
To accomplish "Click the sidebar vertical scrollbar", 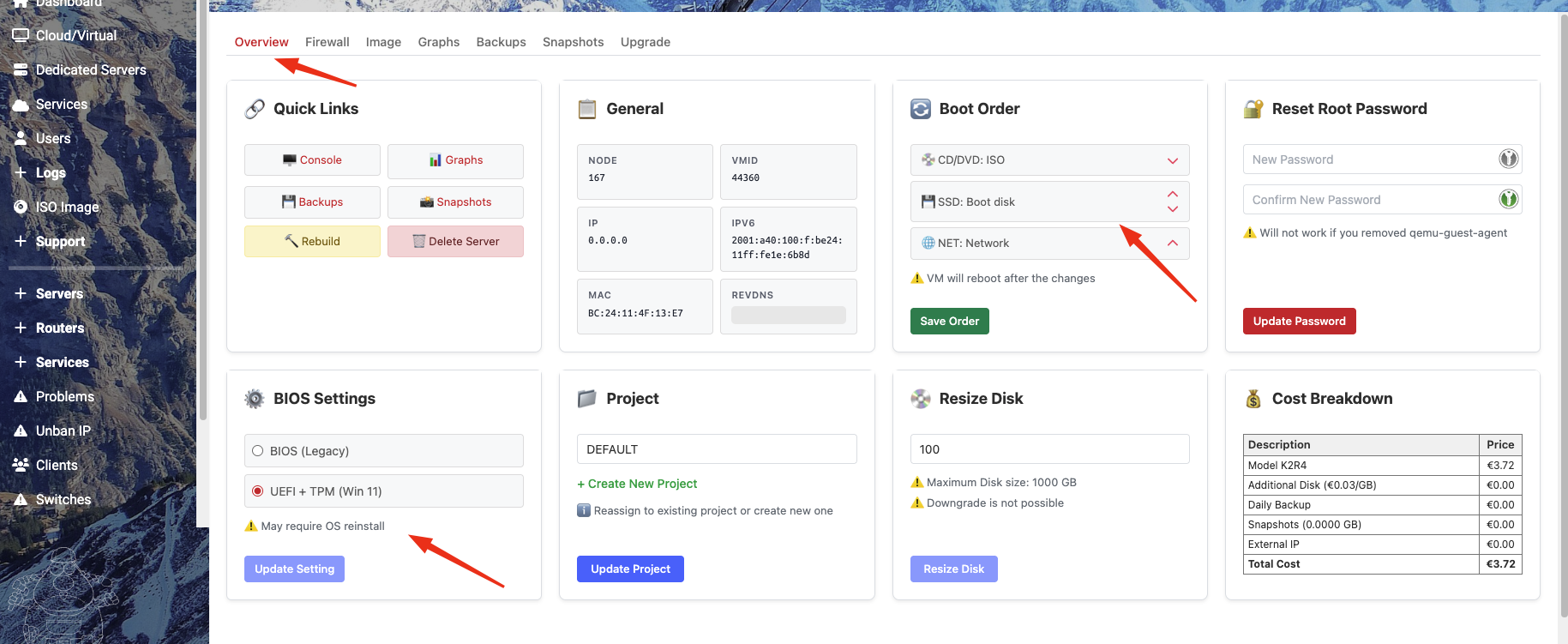I will point(202,214).
